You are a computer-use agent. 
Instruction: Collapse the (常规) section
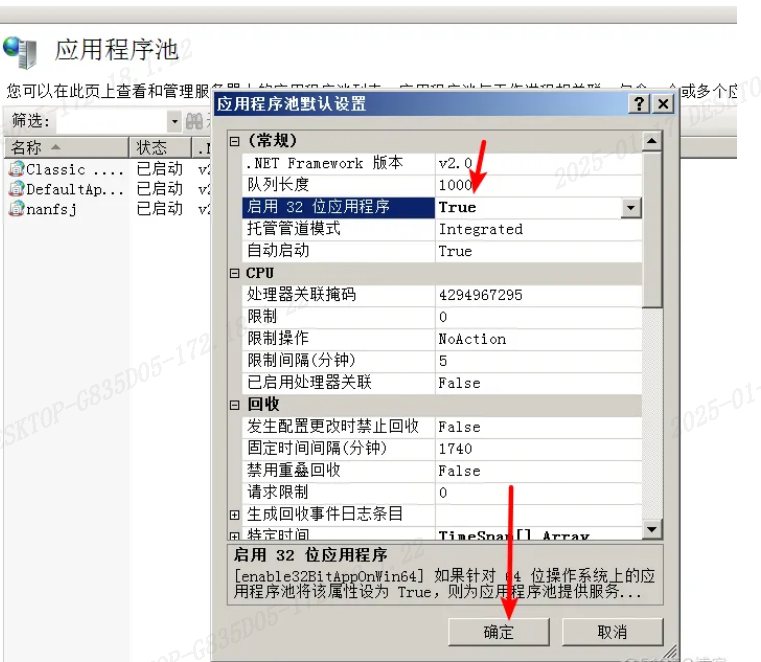(234, 141)
